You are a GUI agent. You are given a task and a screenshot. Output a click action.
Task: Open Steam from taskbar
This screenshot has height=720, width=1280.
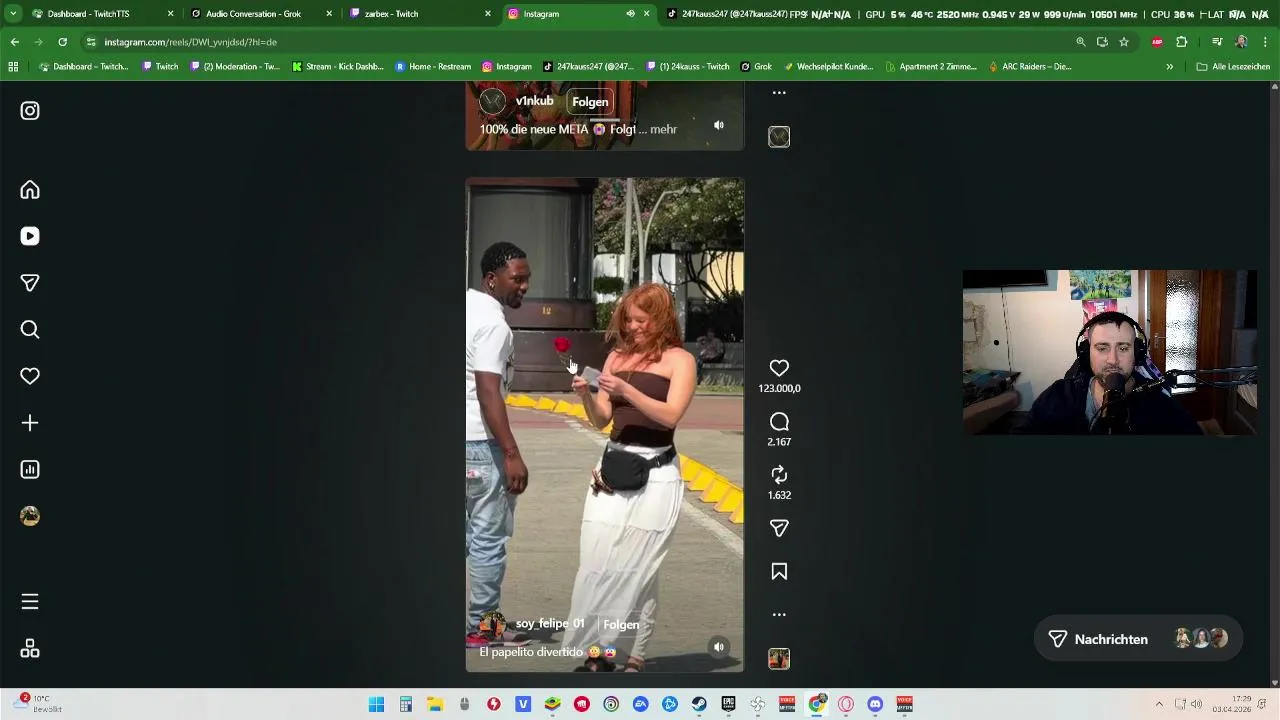coord(699,704)
